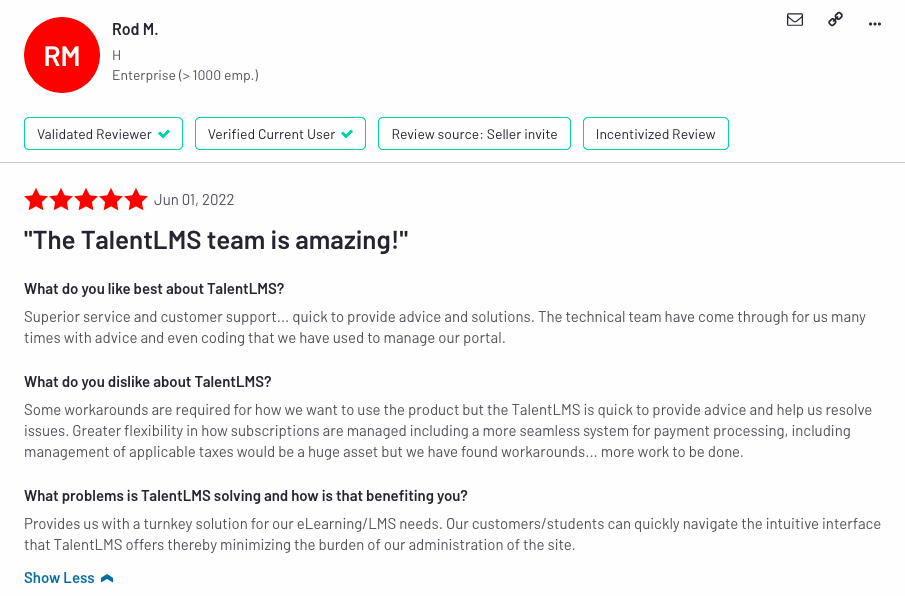Click the envelope email icon
The width and height of the screenshot is (905, 596).
coord(795,20)
